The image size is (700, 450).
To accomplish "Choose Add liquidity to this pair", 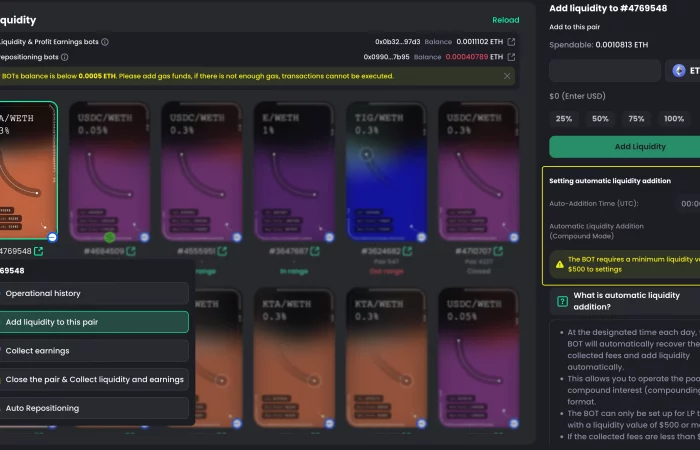I will tap(94, 322).
